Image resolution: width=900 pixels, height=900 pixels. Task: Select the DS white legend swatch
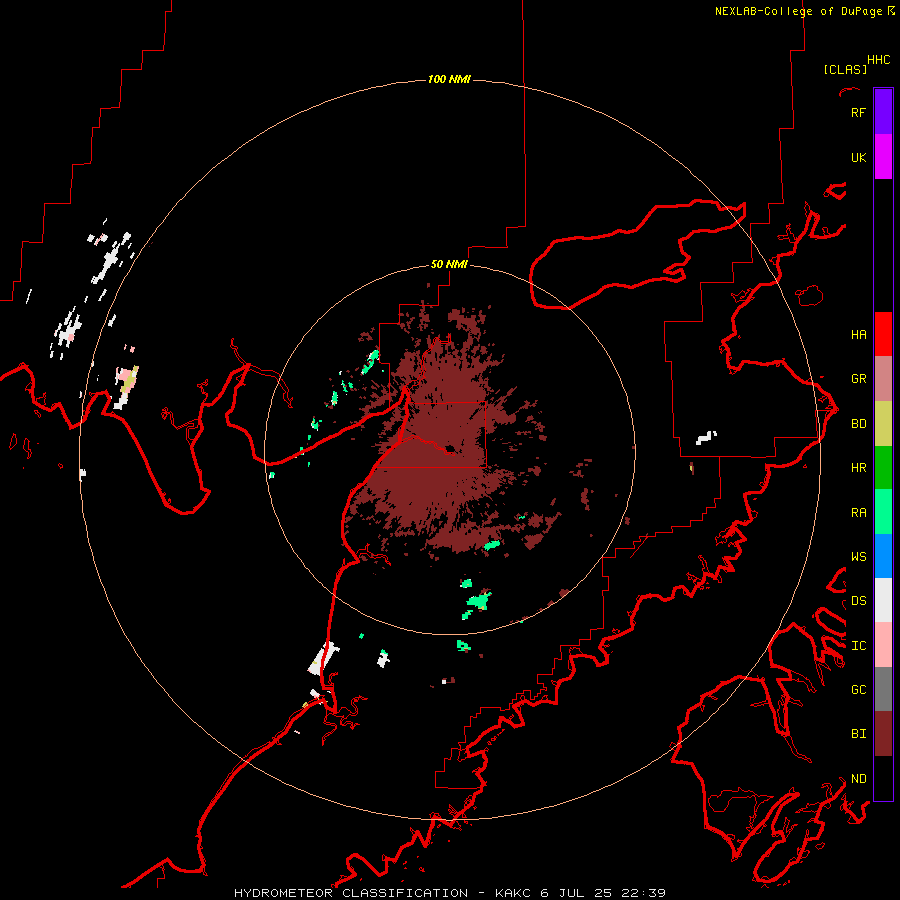point(883,600)
